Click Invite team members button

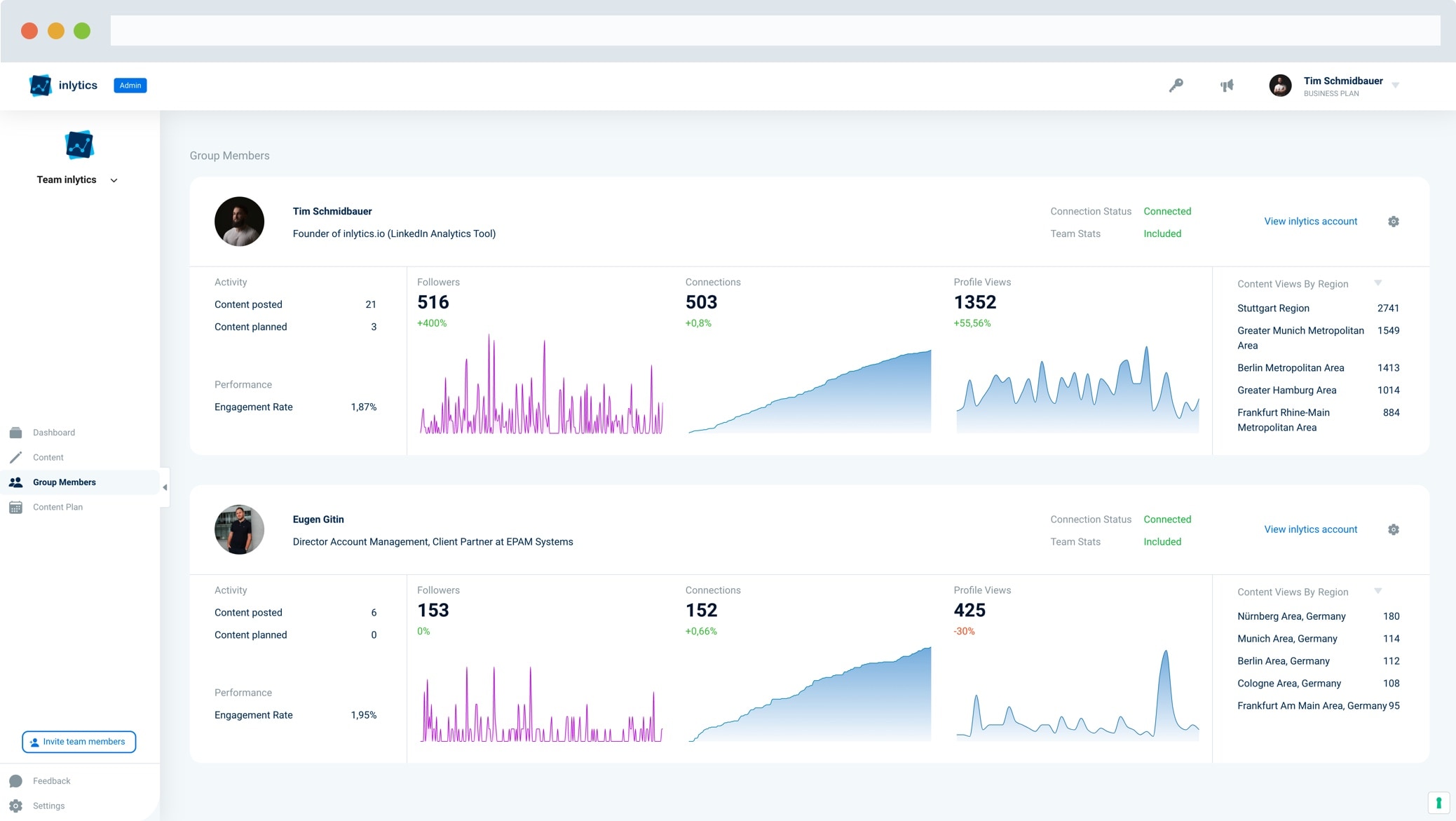coord(79,742)
